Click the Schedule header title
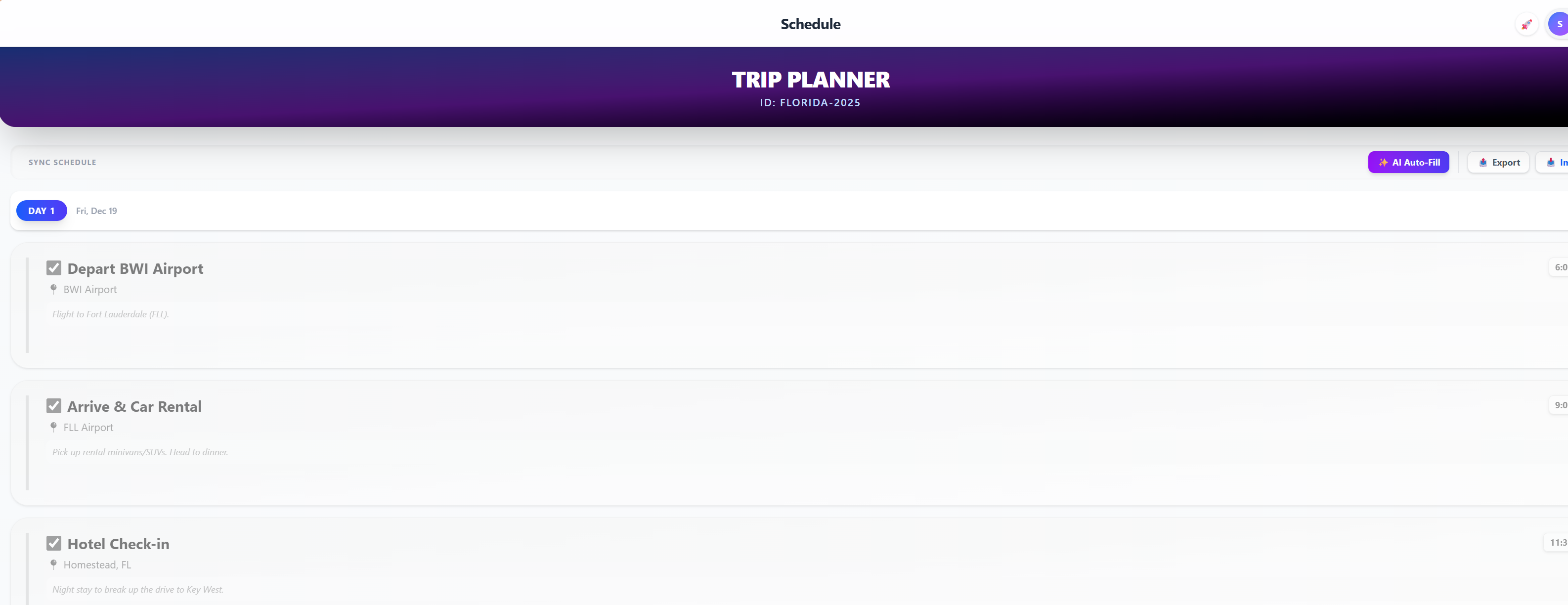Image resolution: width=1568 pixels, height=605 pixels. [x=810, y=24]
